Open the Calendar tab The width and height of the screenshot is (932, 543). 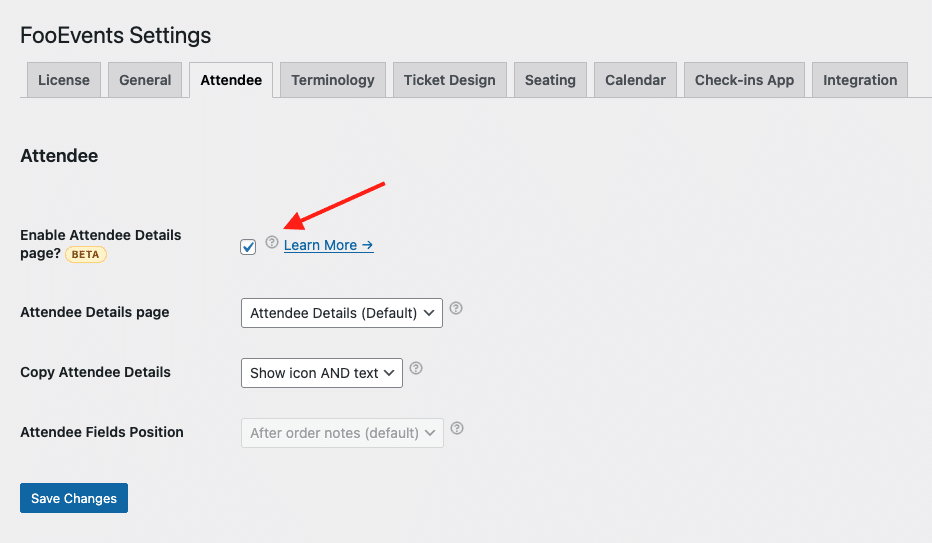pos(635,80)
